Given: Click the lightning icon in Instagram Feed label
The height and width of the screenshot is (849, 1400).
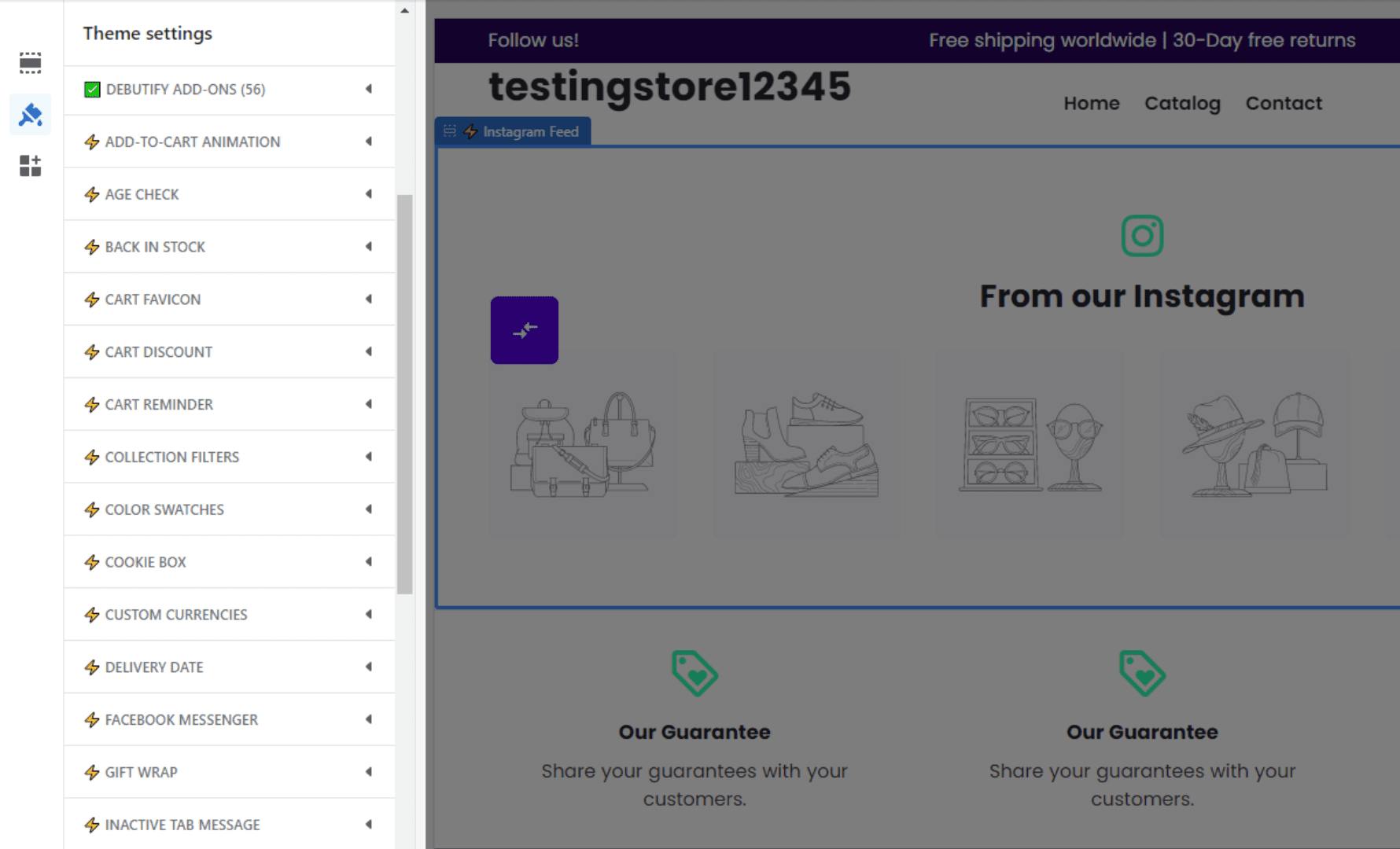Looking at the screenshot, I should 470,131.
